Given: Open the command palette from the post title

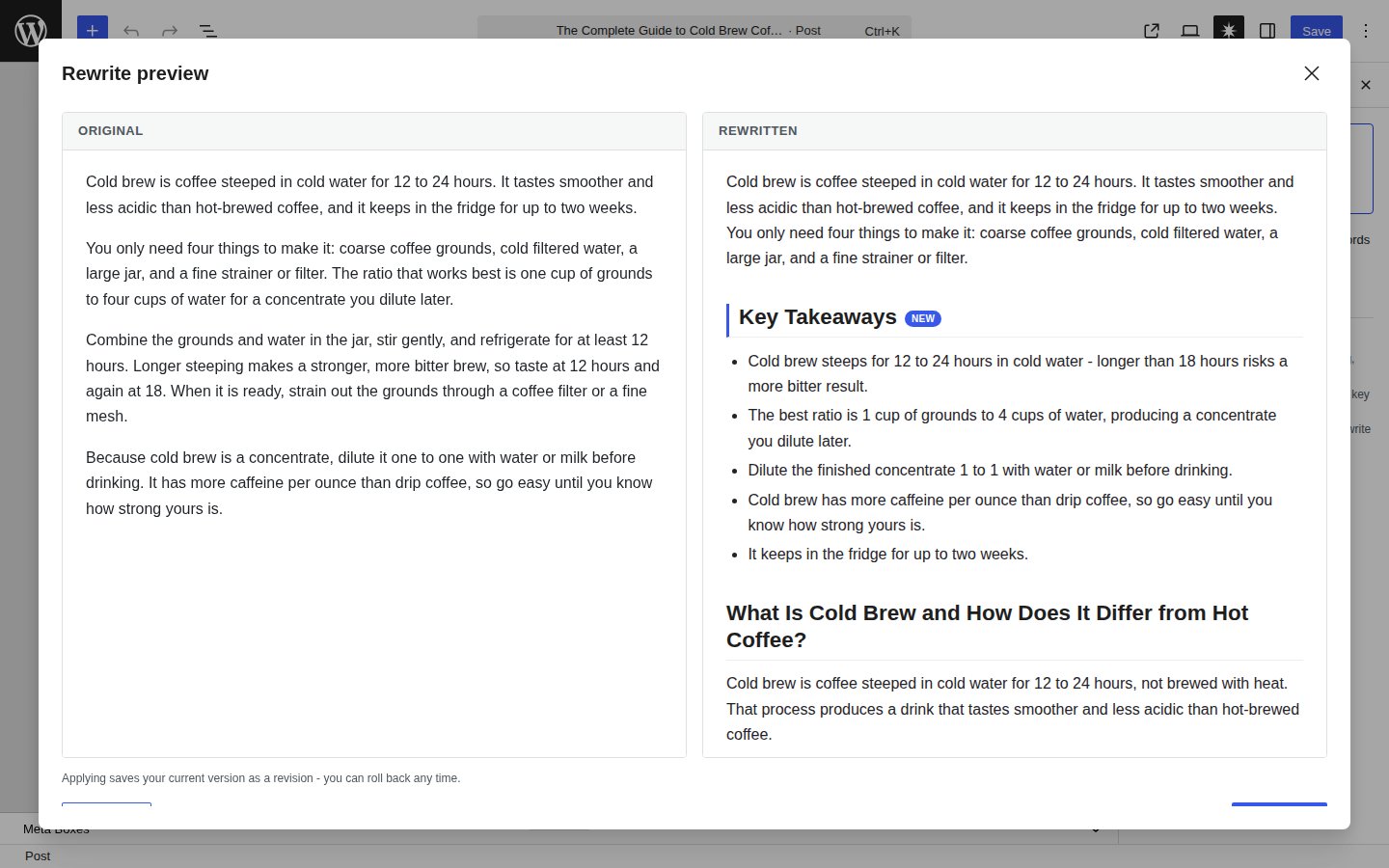Looking at the screenshot, I should tap(694, 30).
